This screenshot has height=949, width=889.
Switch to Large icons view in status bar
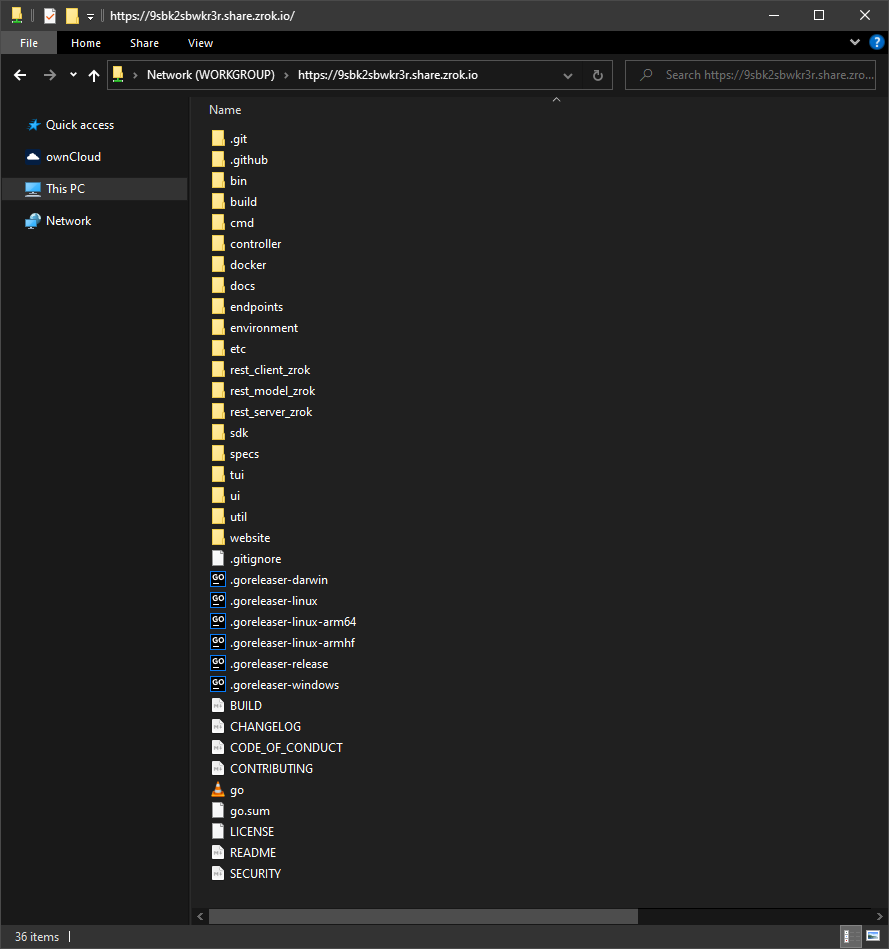pyautogui.click(x=873, y=936)
